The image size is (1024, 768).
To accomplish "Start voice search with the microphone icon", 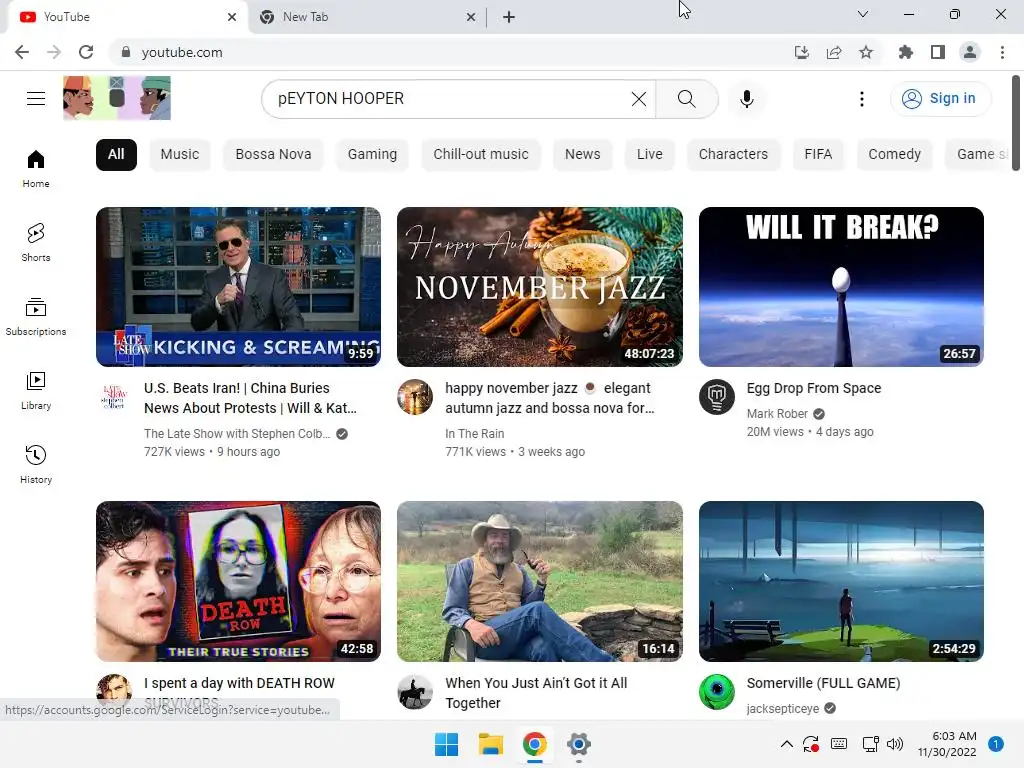I will [x=746, y=99].
